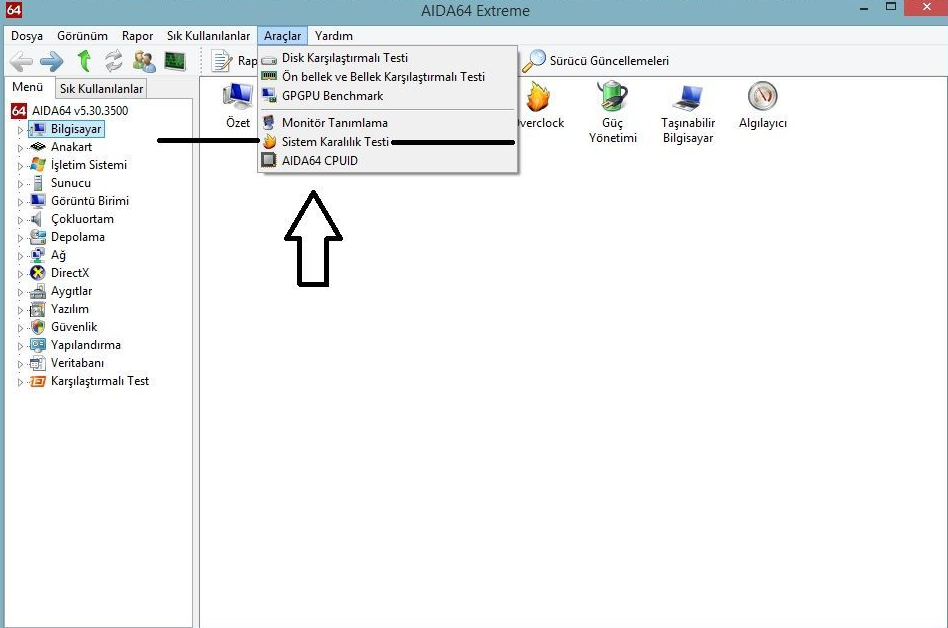Expand the Ağ tree node
Viewport: 948px width, 628px height.
(20, 256)
